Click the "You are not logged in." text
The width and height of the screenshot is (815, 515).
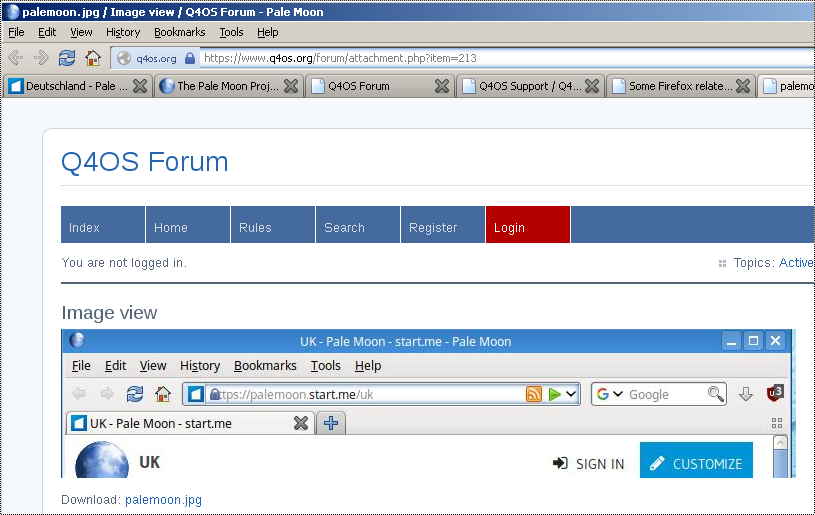pyautogui.click(x=124, y=263)
